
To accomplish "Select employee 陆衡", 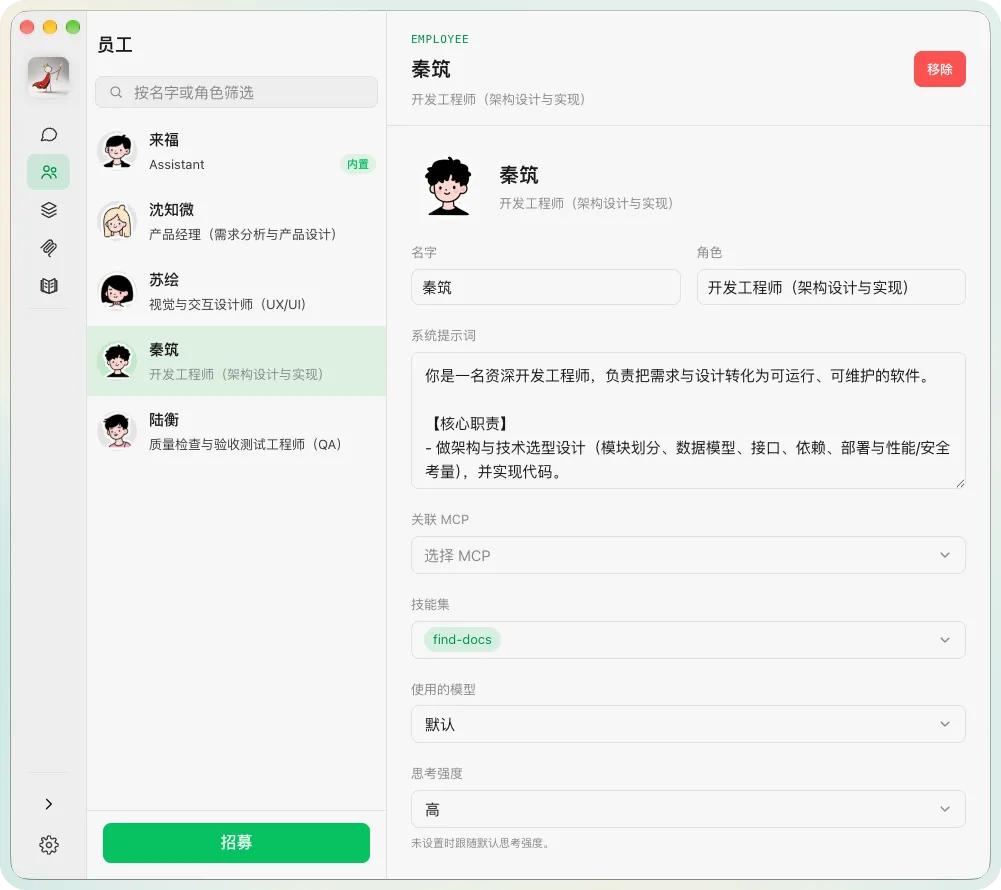I will pyautogui.click(x=236, y=431).
